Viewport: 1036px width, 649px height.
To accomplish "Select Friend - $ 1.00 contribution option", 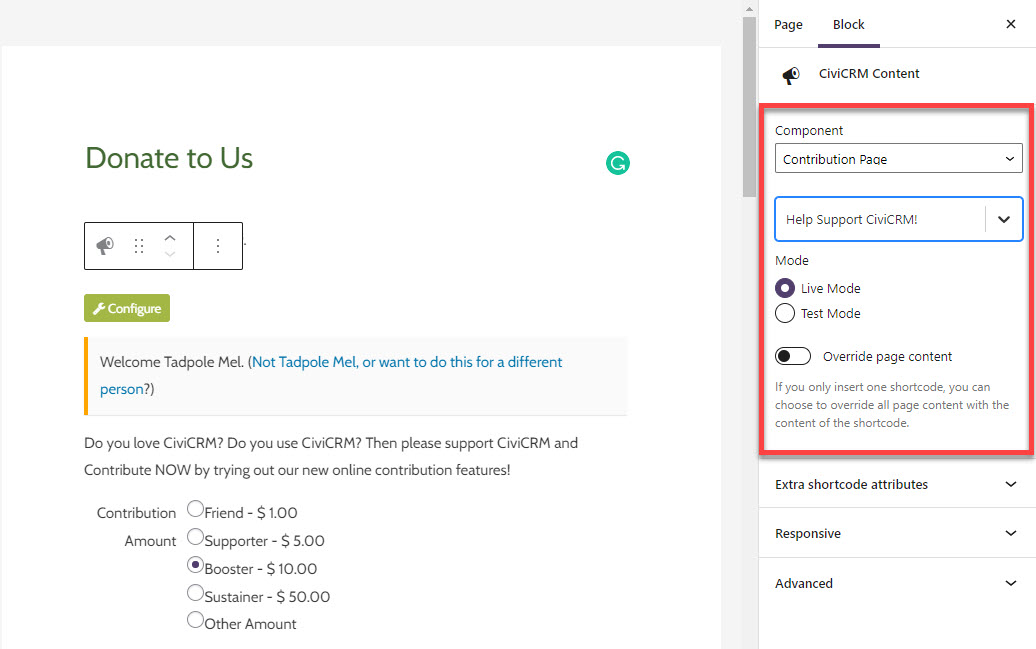I will tap(195, 508).
